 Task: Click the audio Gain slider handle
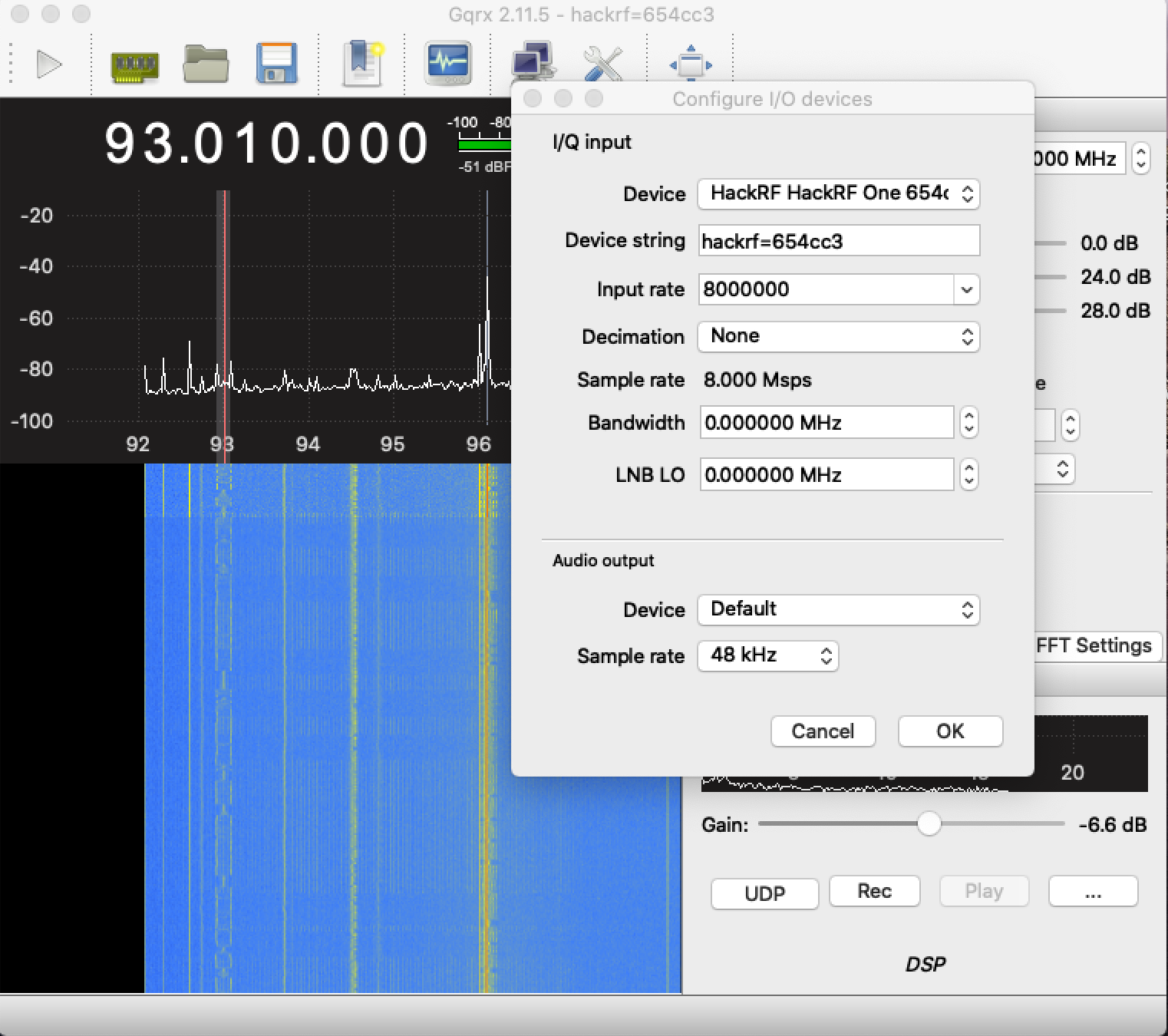click(929, 824)
